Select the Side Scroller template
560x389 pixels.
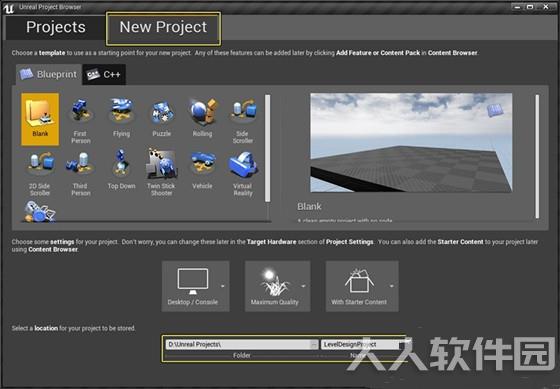click(x=243, y=120)
